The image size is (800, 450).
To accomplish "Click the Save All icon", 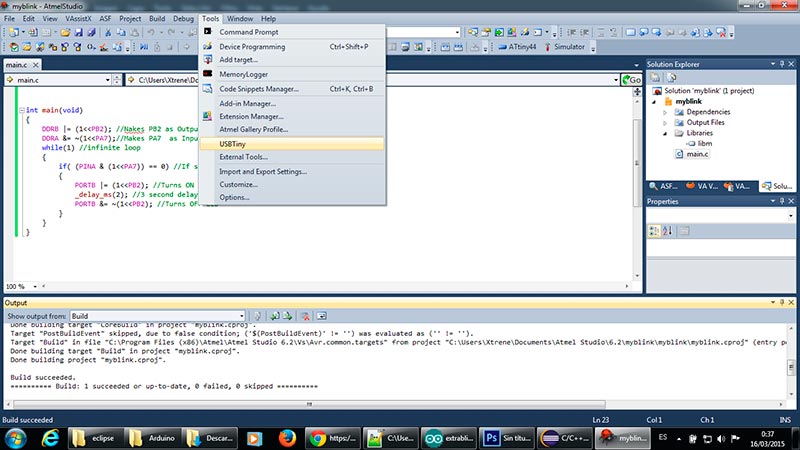I will (x=91, y=32).
